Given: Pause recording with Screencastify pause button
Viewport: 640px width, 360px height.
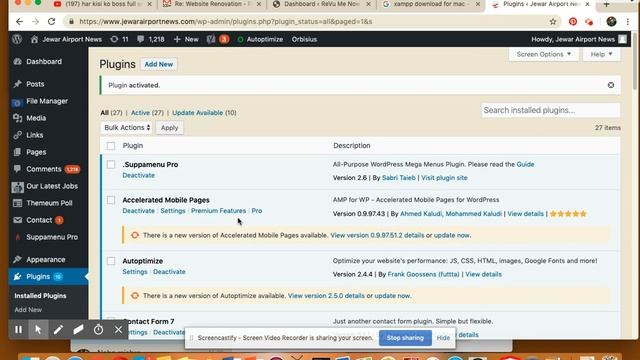Looking at the screenshot, I should (18, 329).
